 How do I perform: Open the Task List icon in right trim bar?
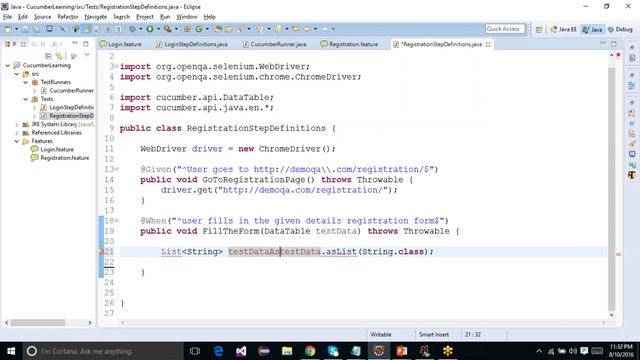(x=632, y=58)
